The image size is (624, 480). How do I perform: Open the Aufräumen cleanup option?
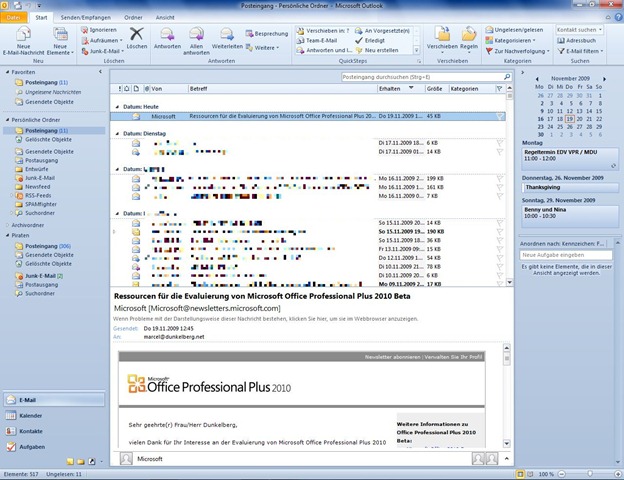[x=102, y=40]
